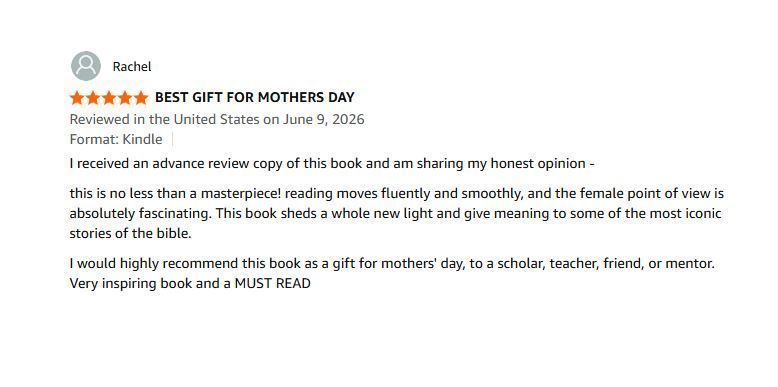Click the word masterpiece in the review
This screenshot has height=387, width=778.
239,194
